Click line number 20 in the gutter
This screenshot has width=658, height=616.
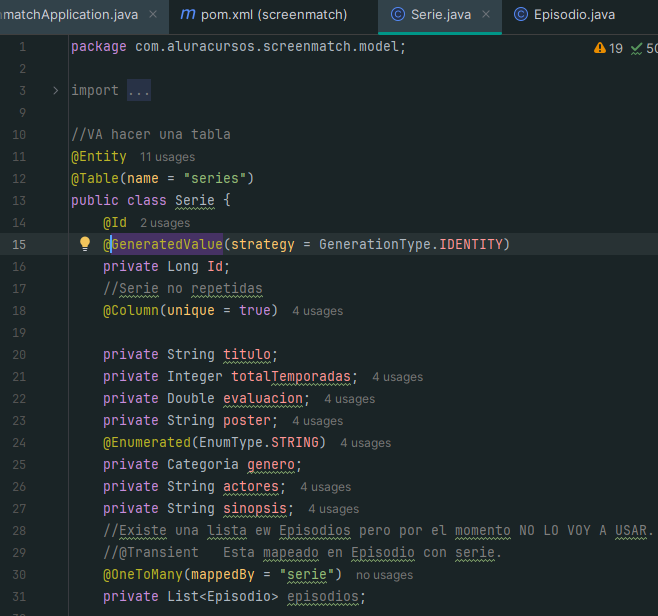(19, 355)
